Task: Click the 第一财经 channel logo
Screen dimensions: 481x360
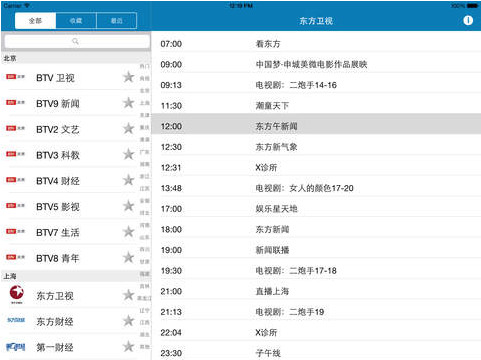Action: pos(16,347)
